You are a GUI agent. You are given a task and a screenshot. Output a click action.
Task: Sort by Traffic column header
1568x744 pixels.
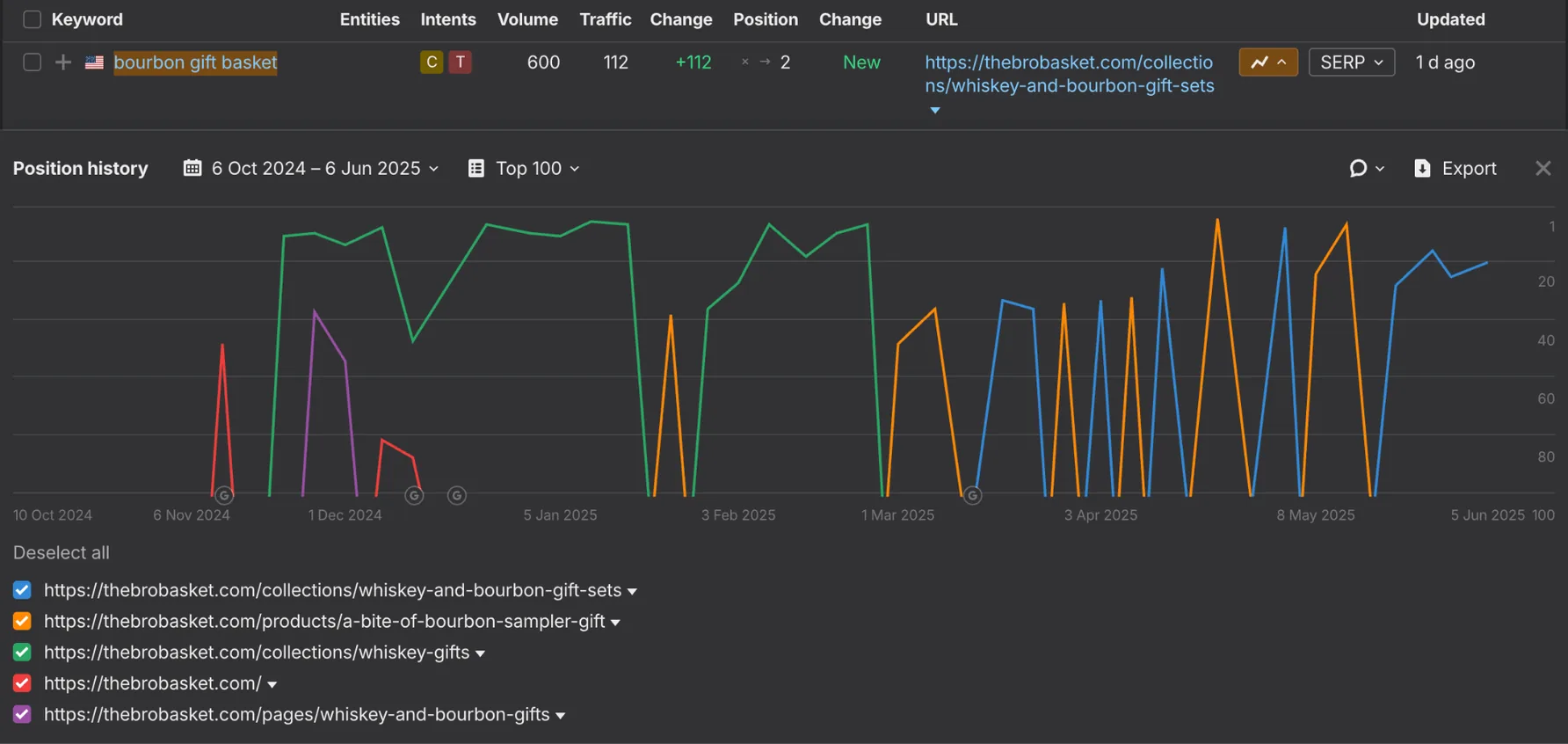coord(606,19)
